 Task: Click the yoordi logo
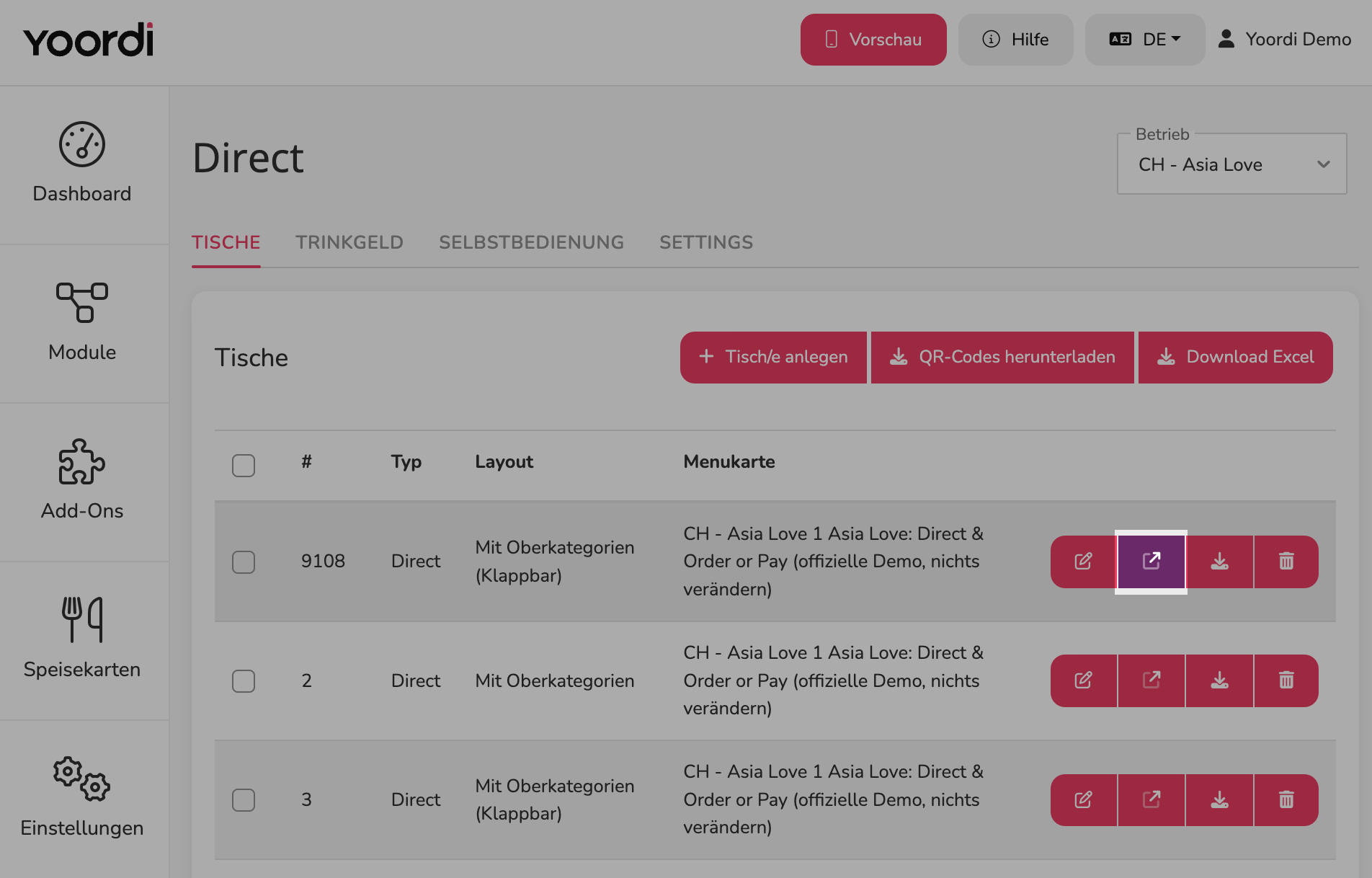pyautogui.click(x=88, y=40)
